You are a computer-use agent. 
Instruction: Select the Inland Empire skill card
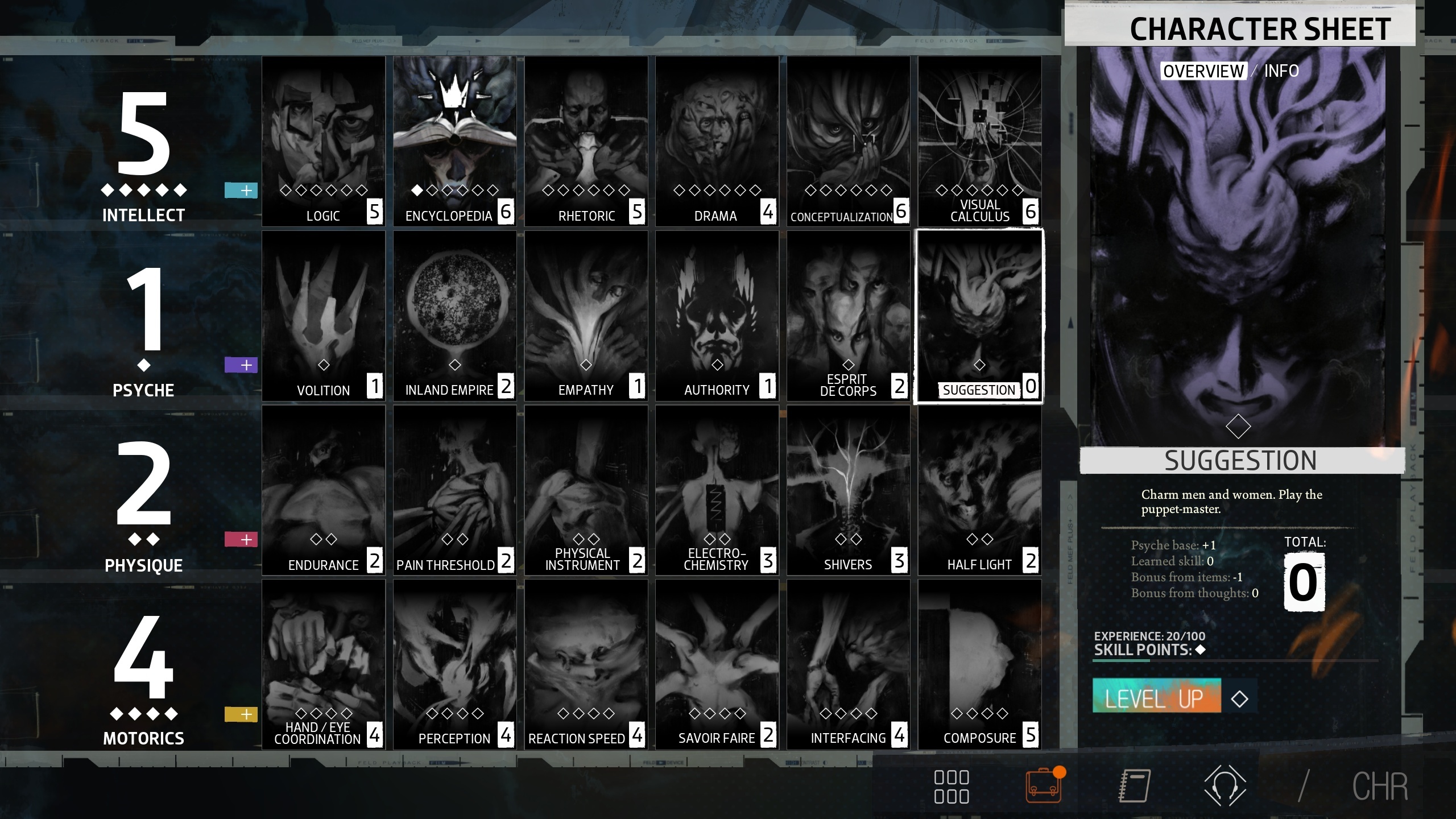[x=455, y=316]
